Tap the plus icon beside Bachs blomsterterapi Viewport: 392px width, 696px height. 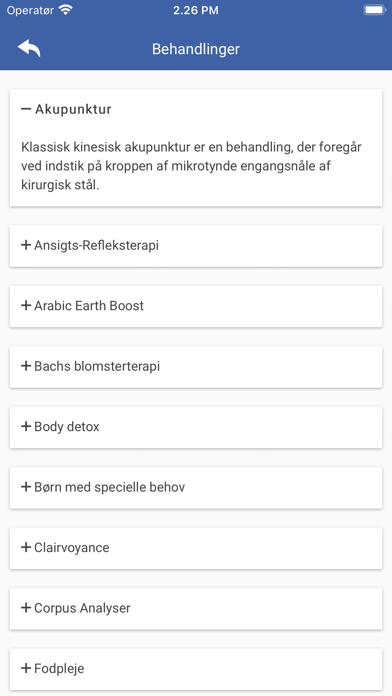(26, 366)
